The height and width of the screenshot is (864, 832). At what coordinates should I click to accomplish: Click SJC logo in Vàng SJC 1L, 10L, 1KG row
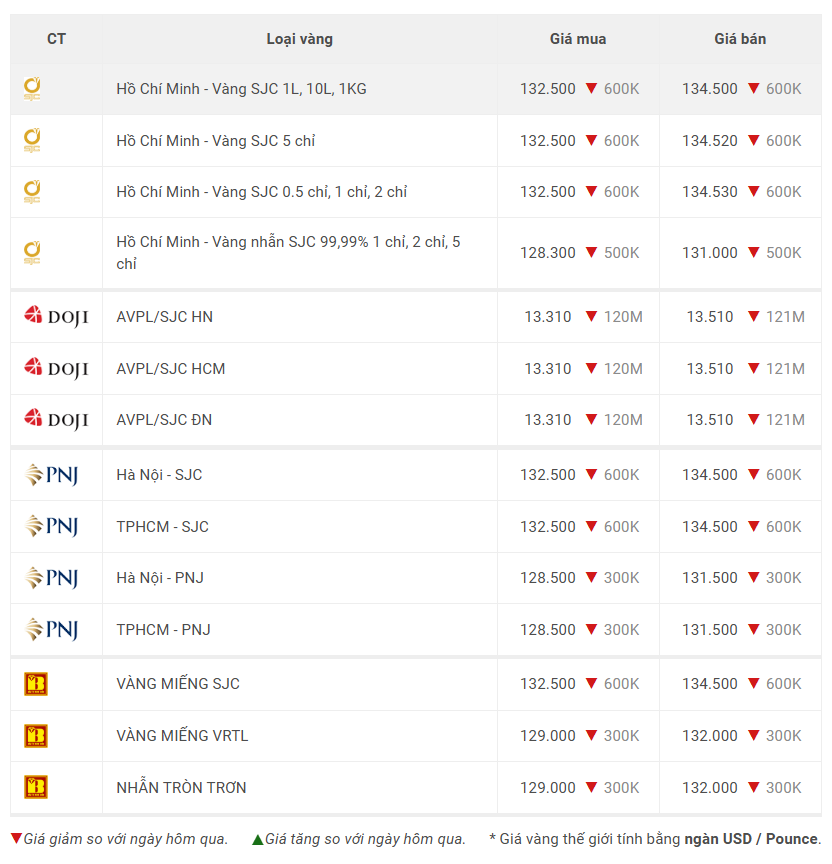(x=32, y=89)
